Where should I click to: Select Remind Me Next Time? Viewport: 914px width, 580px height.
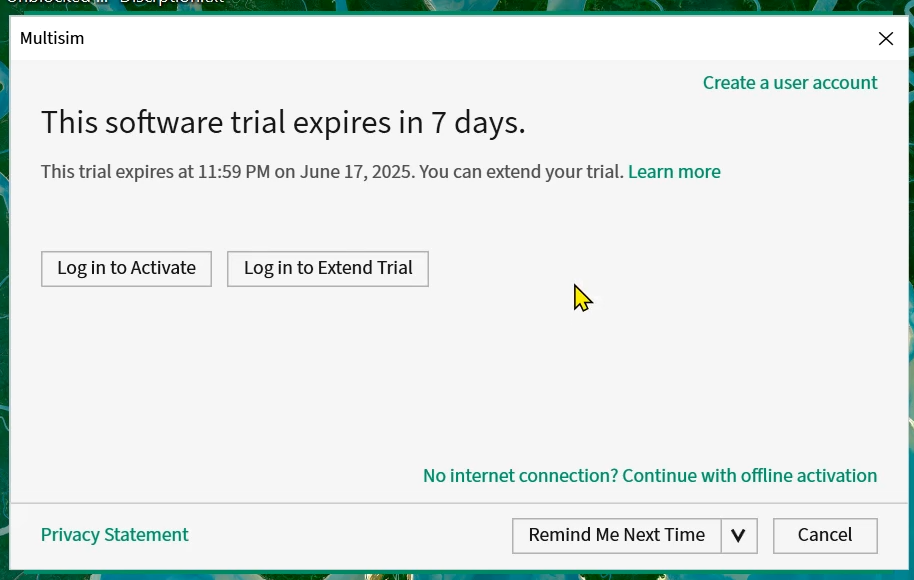(617, 535)
